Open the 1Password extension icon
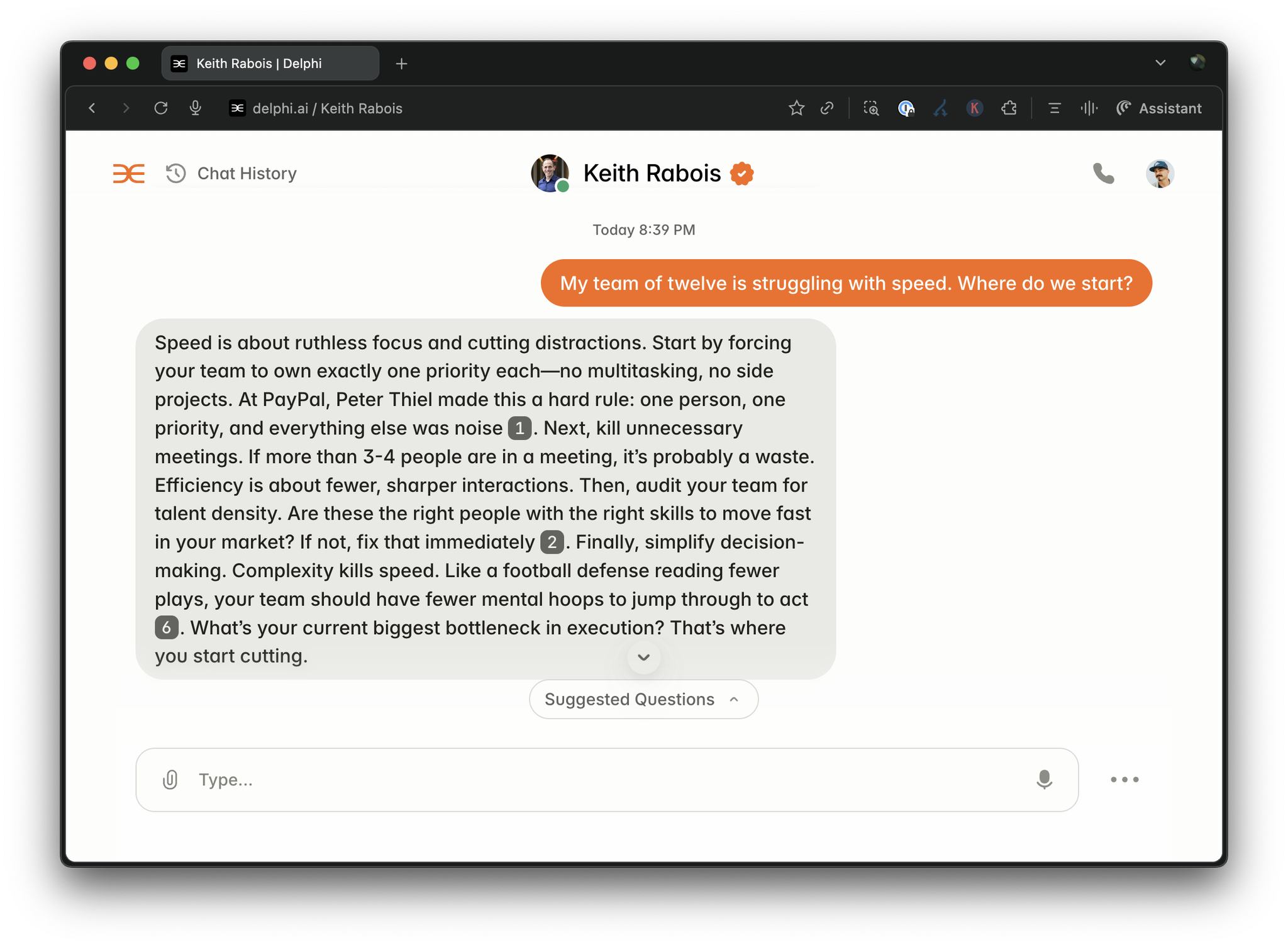 pos(906,108)
